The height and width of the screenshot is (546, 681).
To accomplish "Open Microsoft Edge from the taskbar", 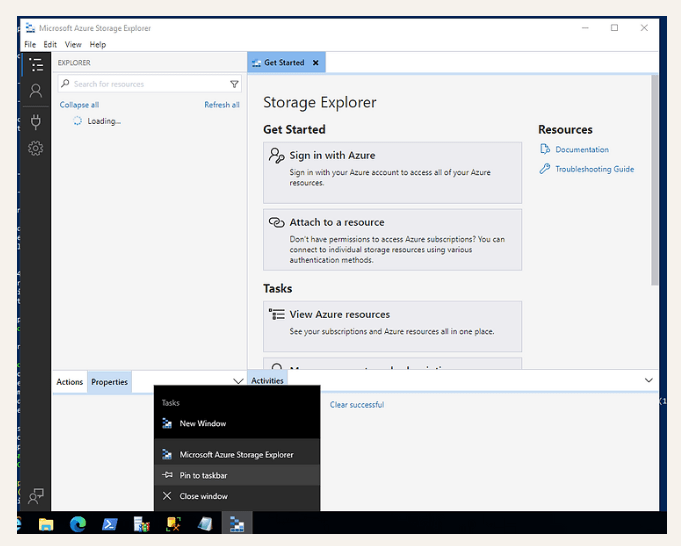I will click(78, 524).
